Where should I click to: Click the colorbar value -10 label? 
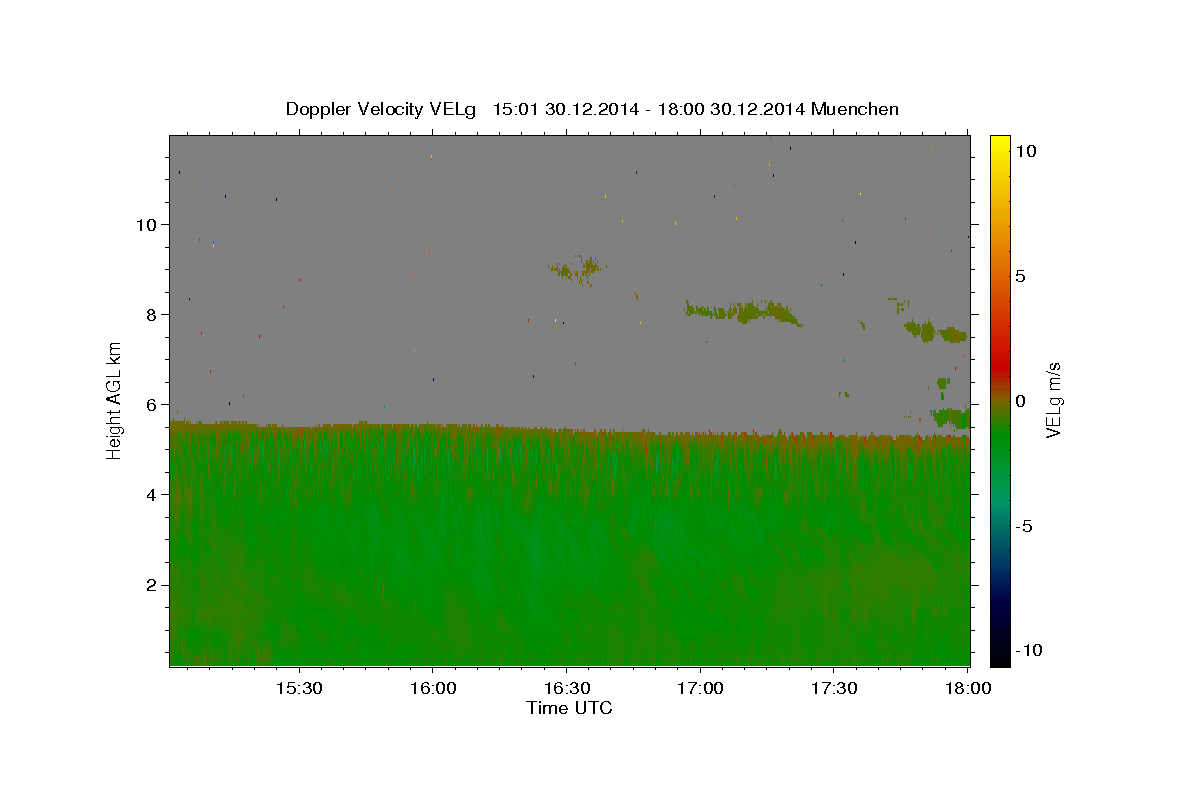coord(1029,650)
